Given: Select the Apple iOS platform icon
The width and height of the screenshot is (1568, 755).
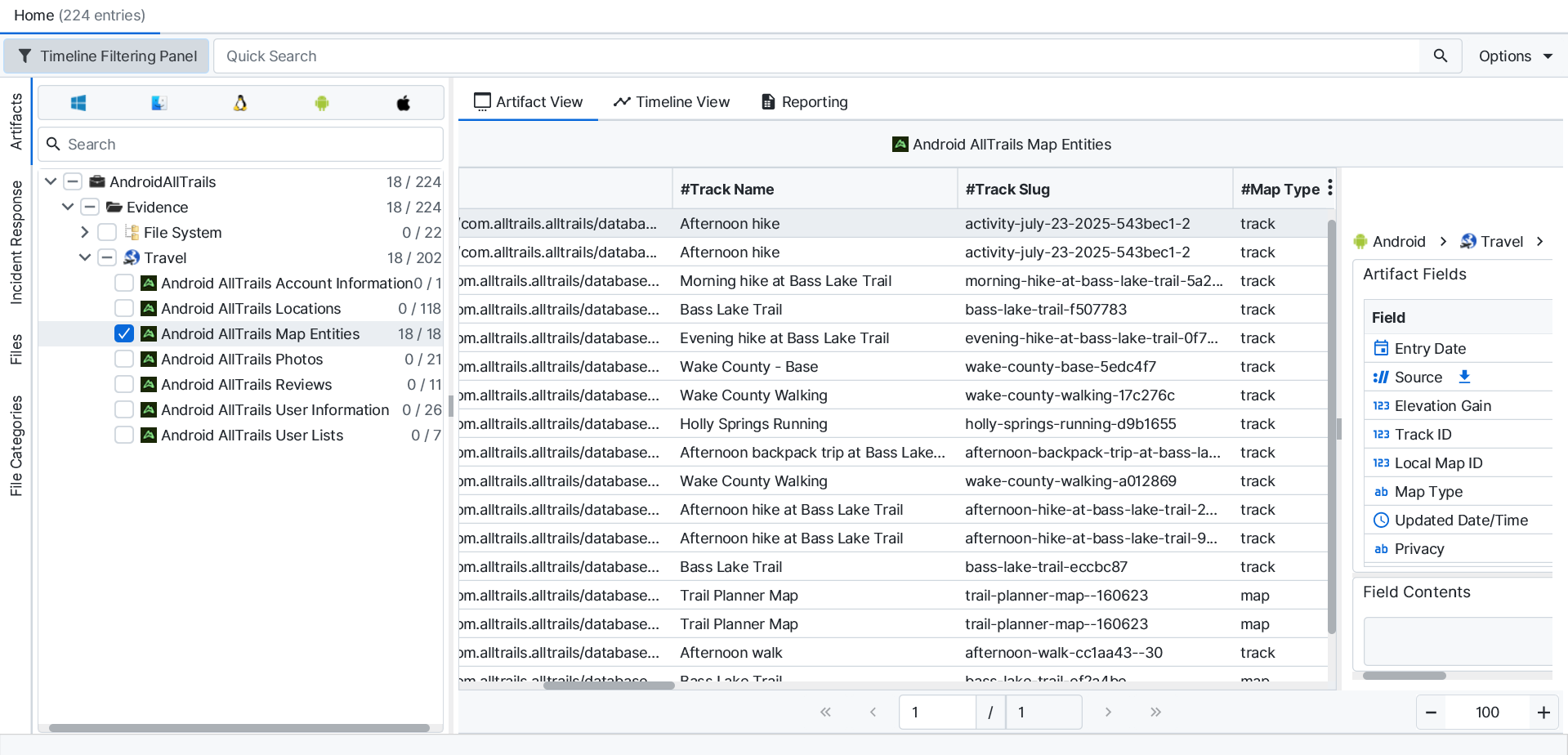Looking at the screenshot, I should (x=403, y=103).
